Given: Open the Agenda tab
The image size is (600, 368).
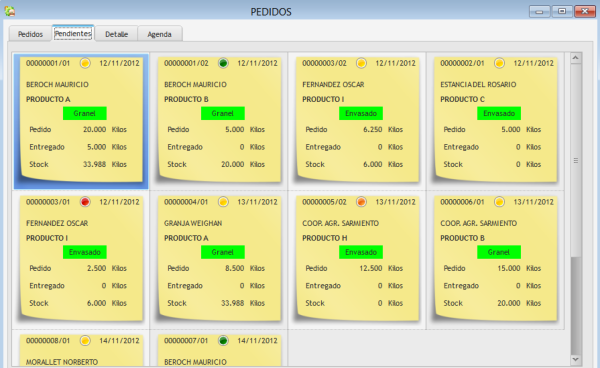Looking at the screenshot, I should coord(160,34).
